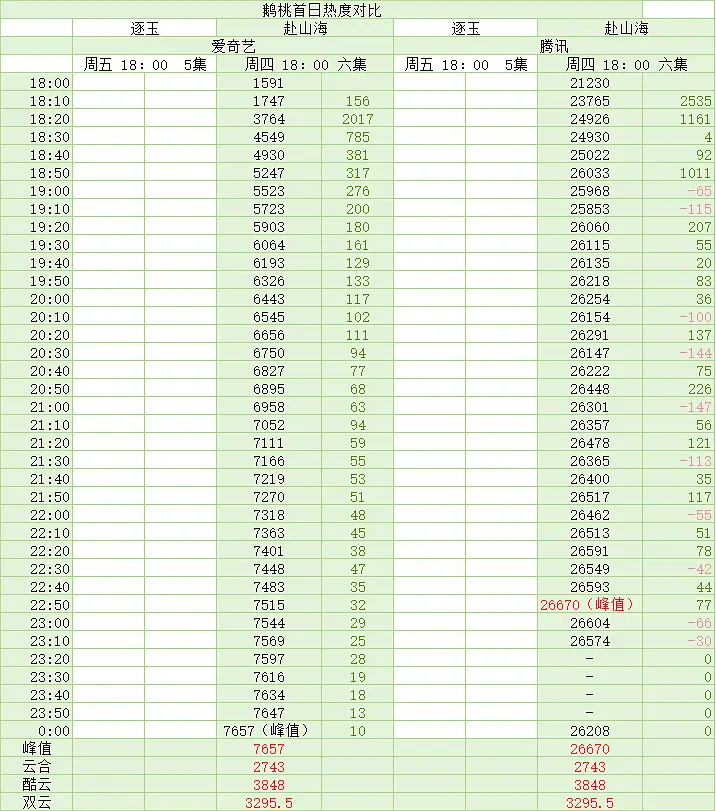The image size is (716, 811).
Task: Click the cell 7657（峰值）
Action: click(x=266, y=731)
